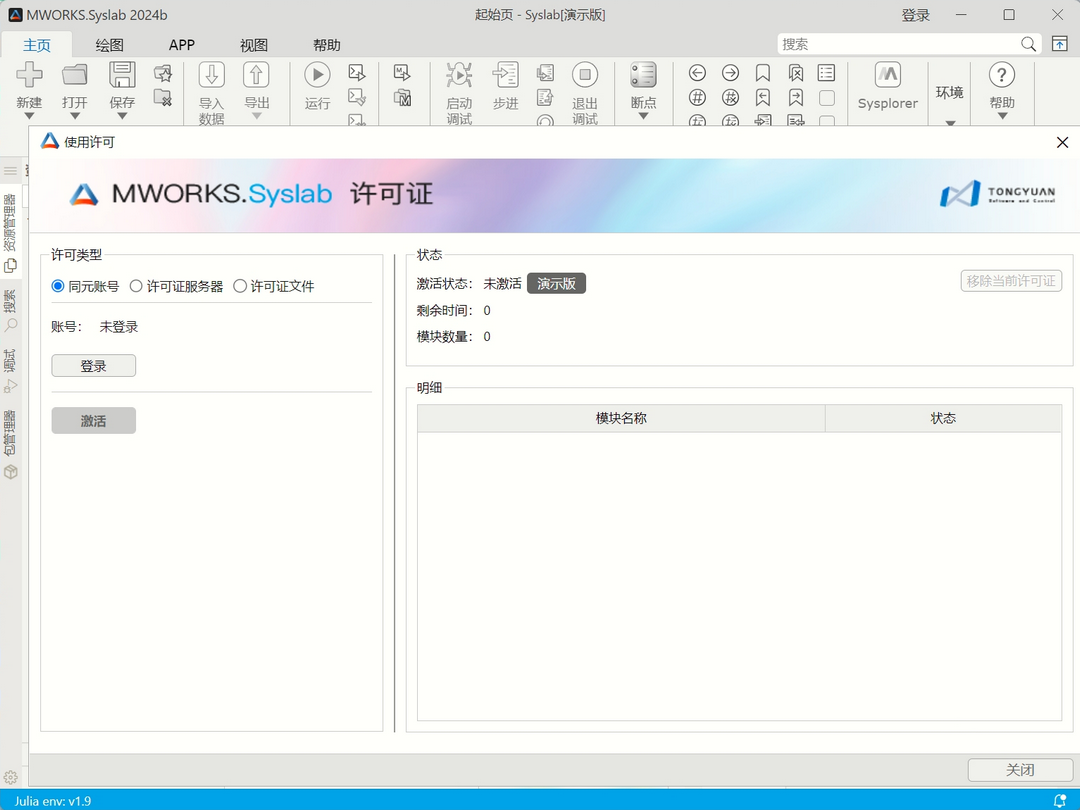Image resolution: width=1080 pixels, height=810 pixels.
Task: Click the 关闭 button at dialog bottom
Action: pos(1019,769)
